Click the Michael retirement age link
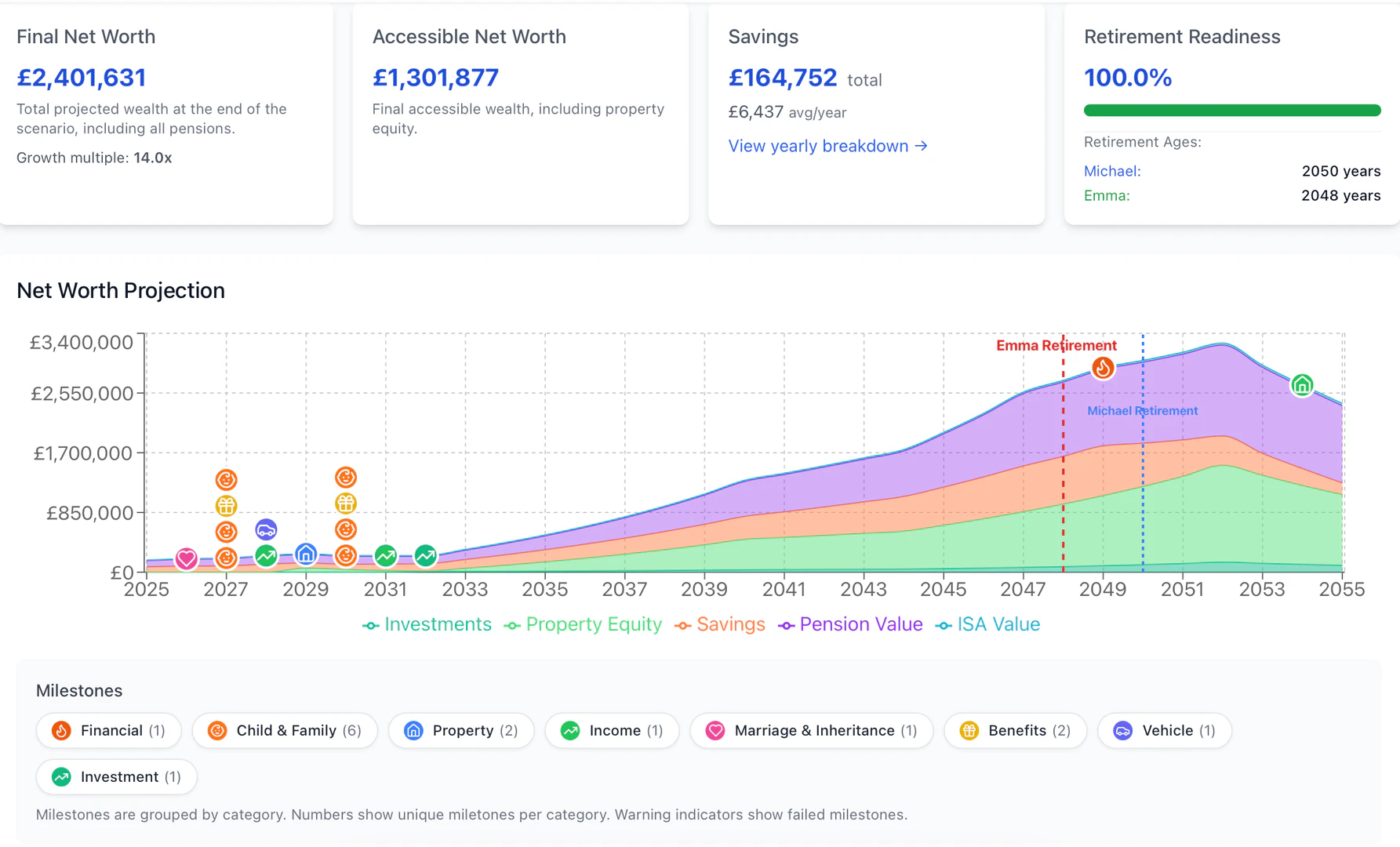This screenshot has height=847, width=1400. [1112, 171]
